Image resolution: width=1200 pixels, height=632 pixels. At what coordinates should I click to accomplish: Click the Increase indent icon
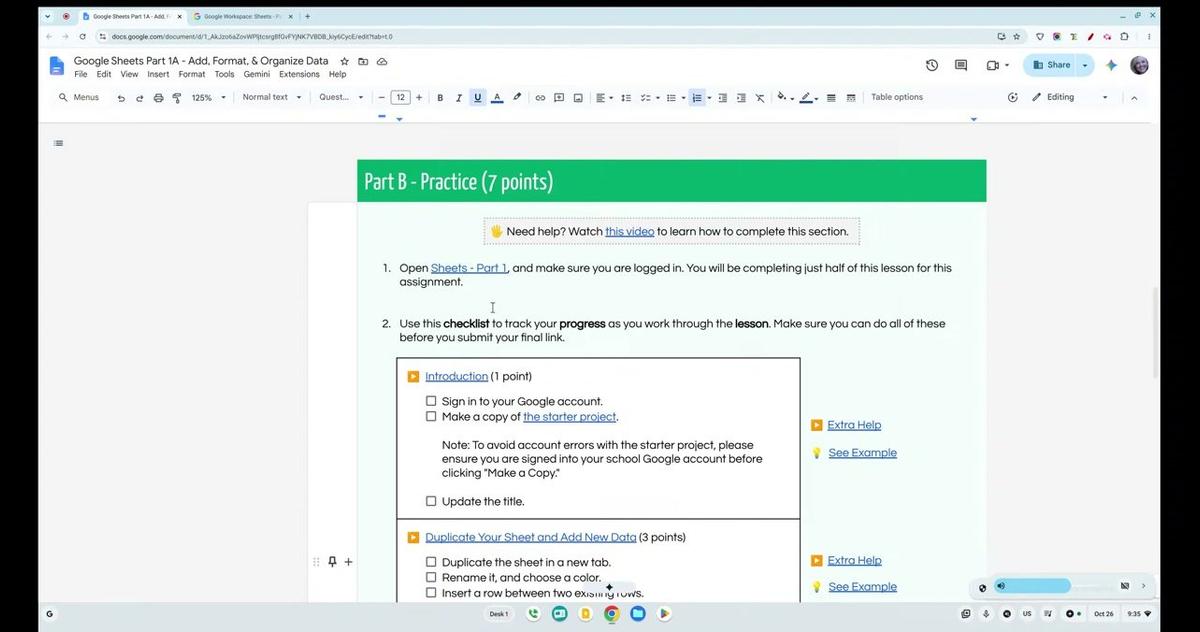[x=741, y=98]
